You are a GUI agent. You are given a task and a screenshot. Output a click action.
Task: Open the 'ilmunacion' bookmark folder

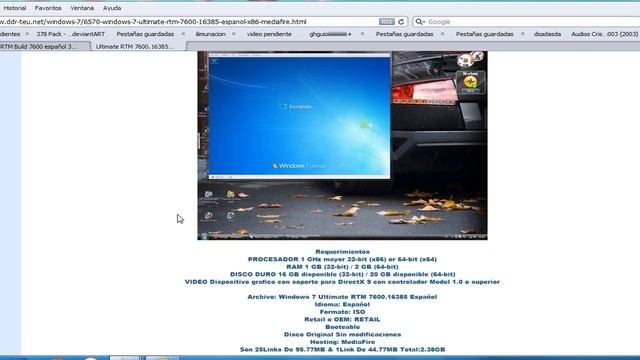210,34
